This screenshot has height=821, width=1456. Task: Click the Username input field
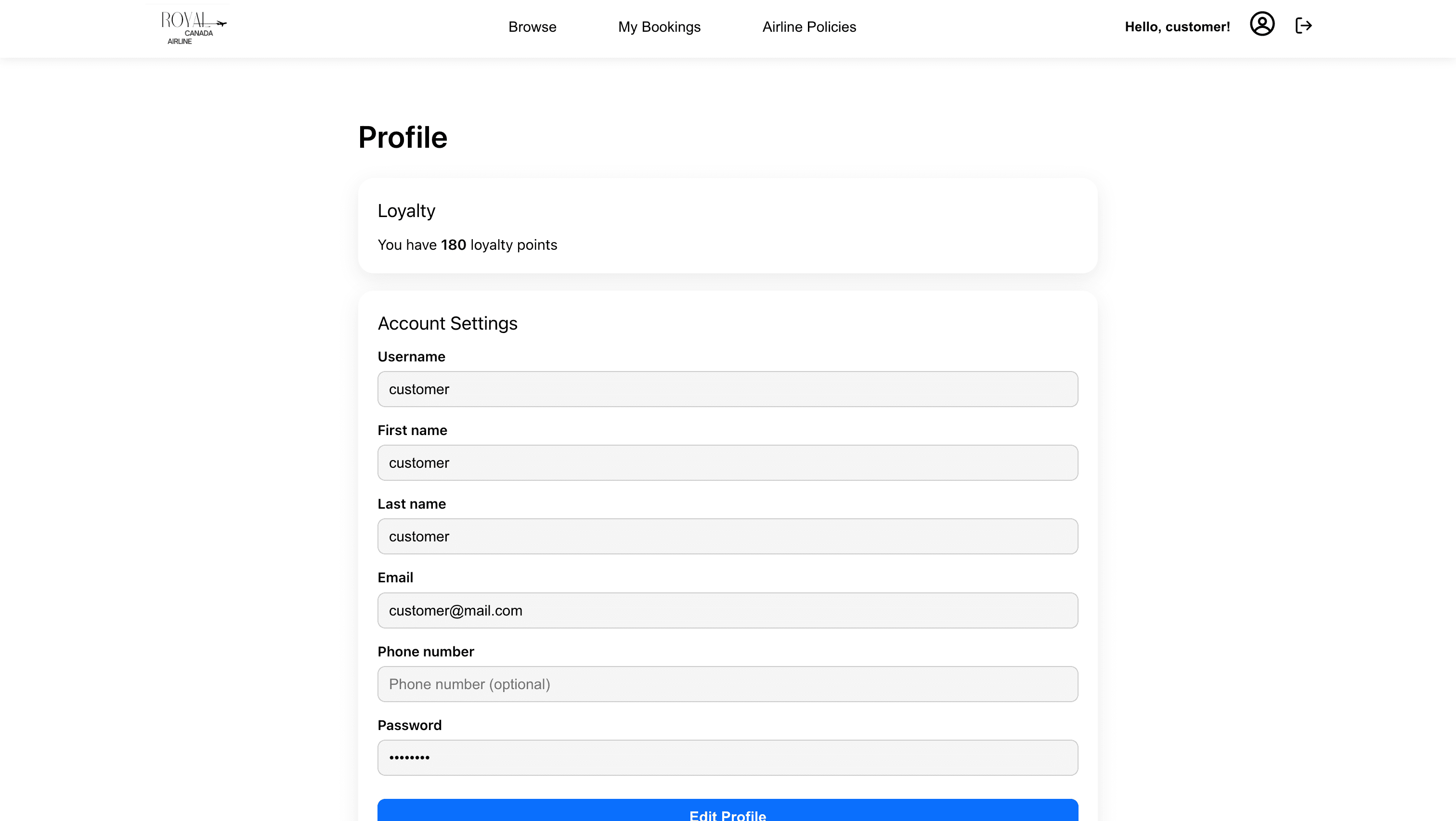coord(728,389)
